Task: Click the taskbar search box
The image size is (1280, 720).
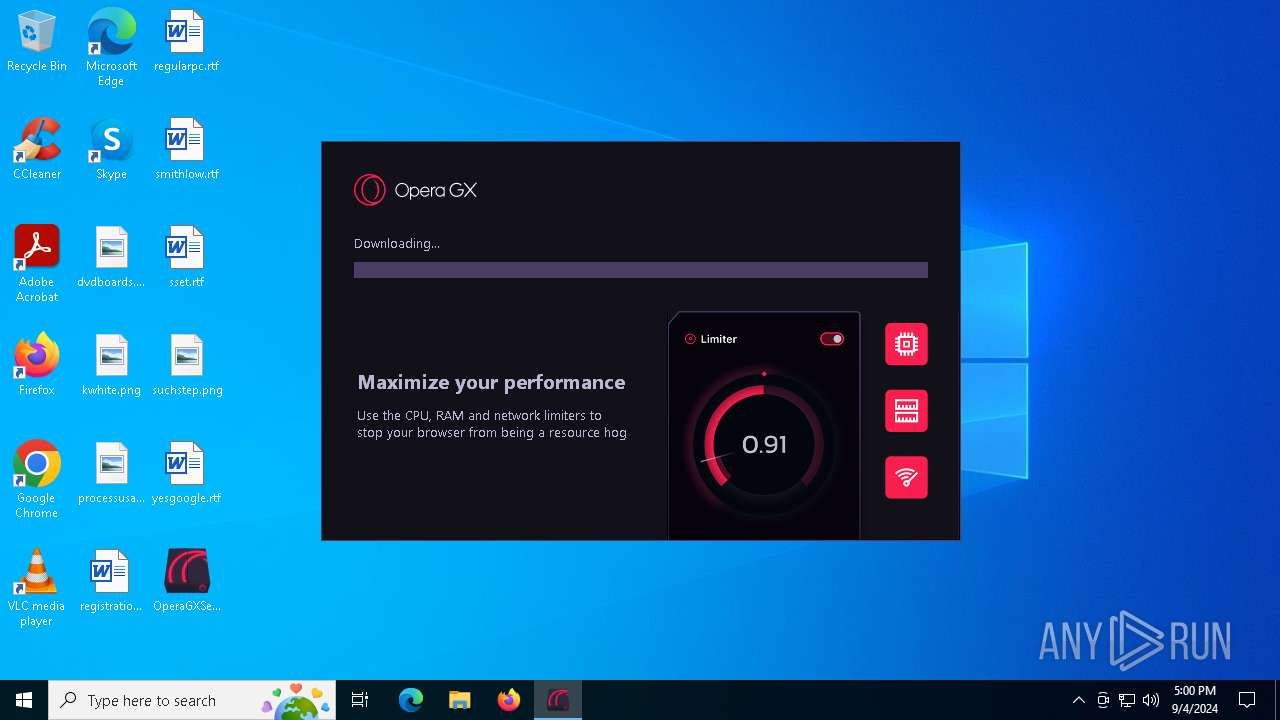Action: [x=192, y=700]
